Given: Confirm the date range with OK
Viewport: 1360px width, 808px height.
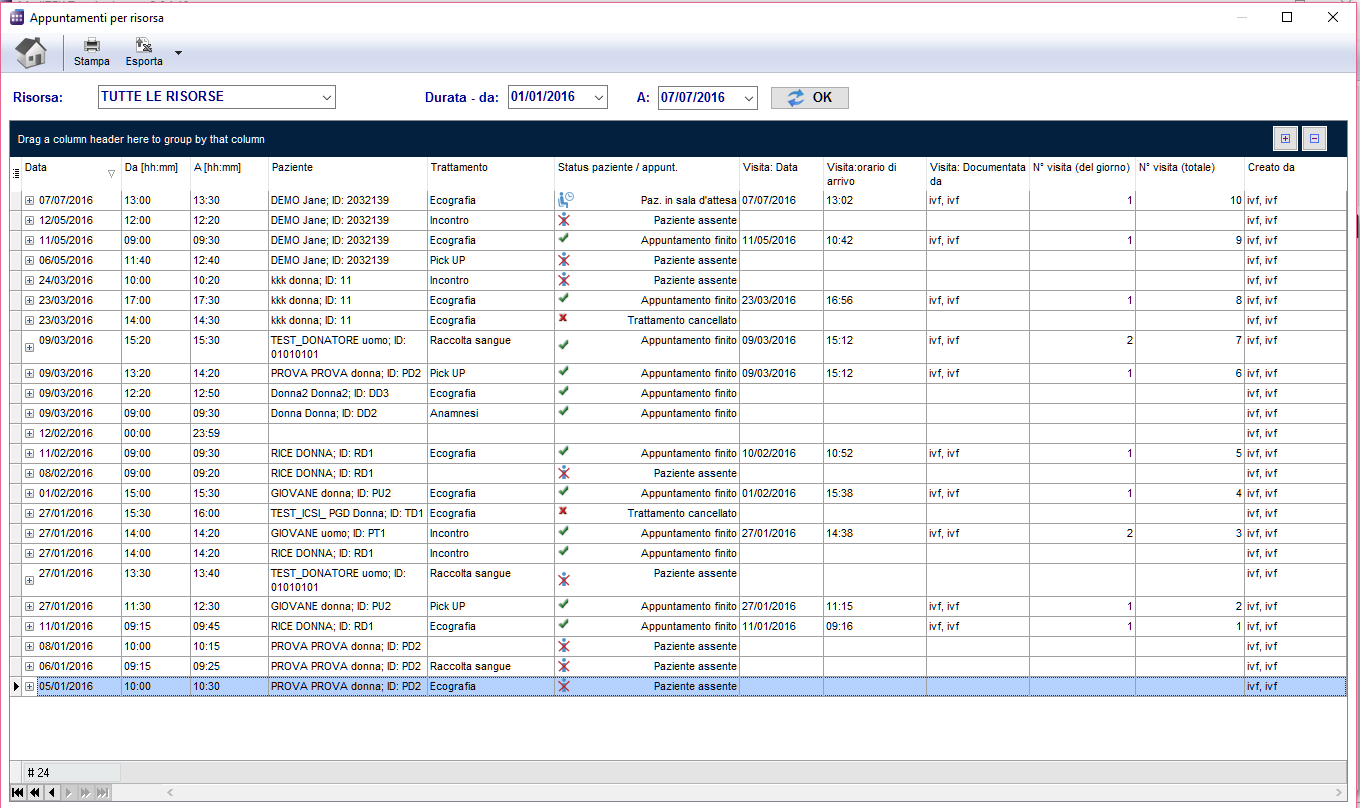Looking at the screenshot, I should 810,98.
